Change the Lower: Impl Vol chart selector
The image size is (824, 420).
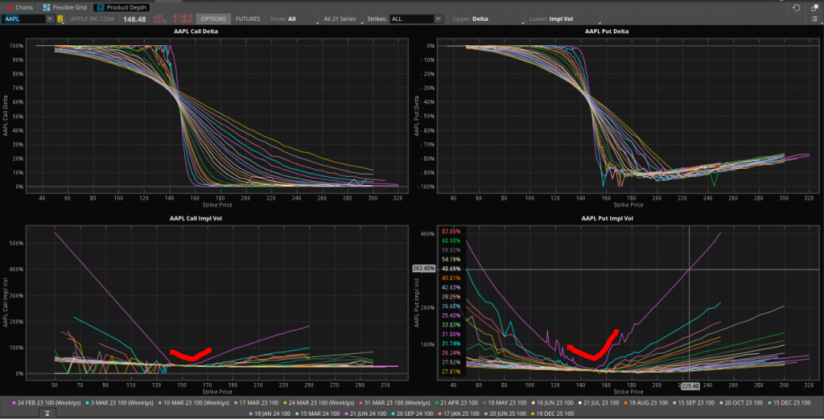click(563, 19)
